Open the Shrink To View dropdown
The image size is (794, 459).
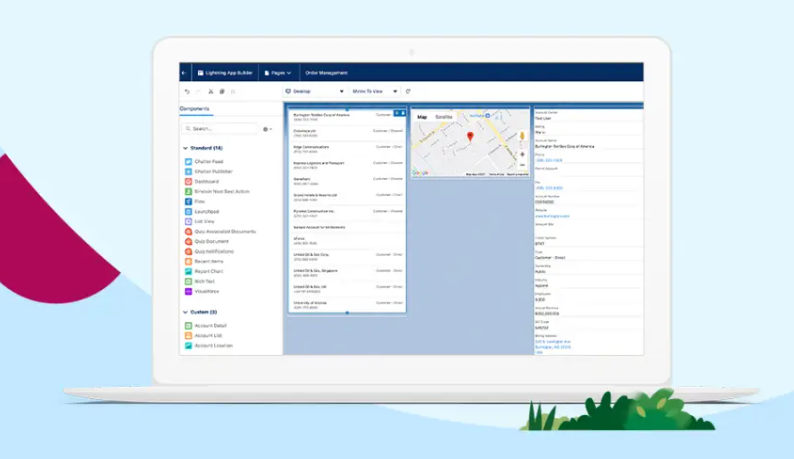374,91
